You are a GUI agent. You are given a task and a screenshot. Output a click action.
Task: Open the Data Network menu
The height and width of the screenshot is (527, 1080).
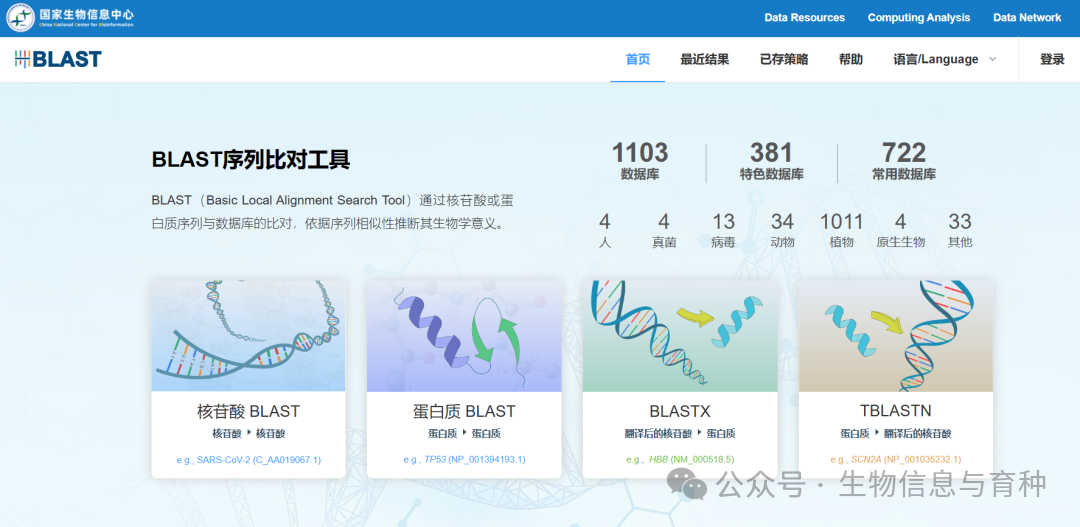(x=1027, y=18)
